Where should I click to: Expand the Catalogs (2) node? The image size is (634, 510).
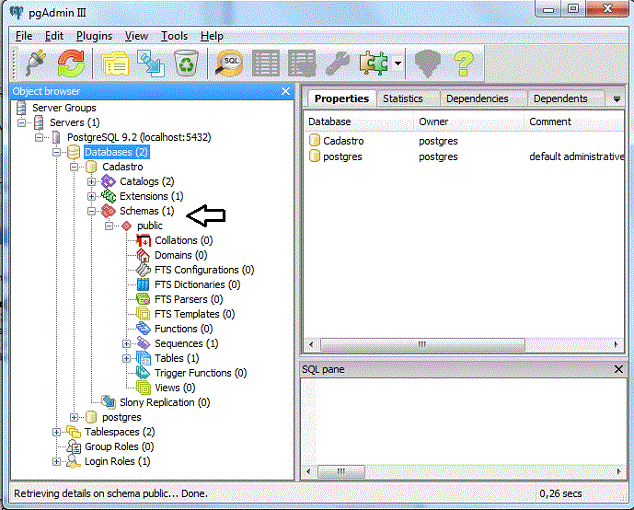point(91,182)
